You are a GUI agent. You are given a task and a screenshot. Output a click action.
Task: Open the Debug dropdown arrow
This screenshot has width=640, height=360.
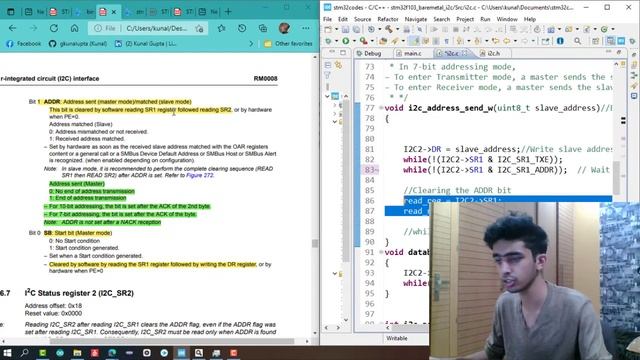pos(336,41)
